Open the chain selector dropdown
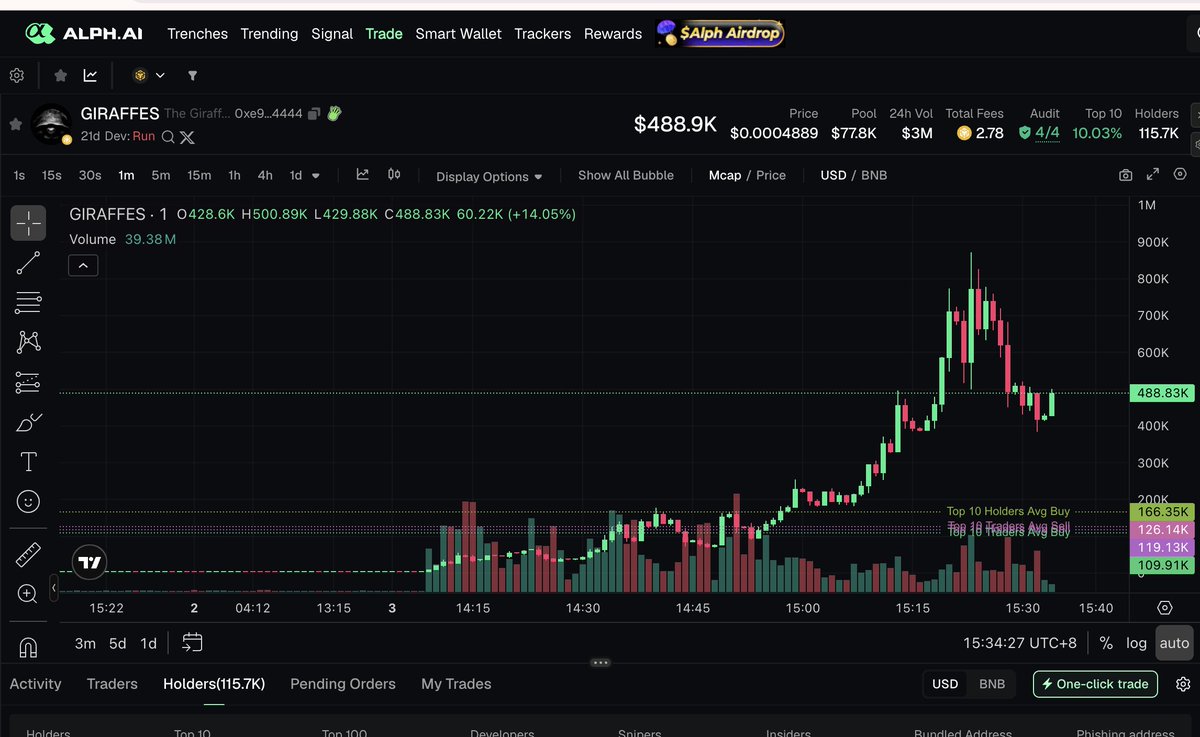Screen dimensions: 1200x737 tap(149, 75)
